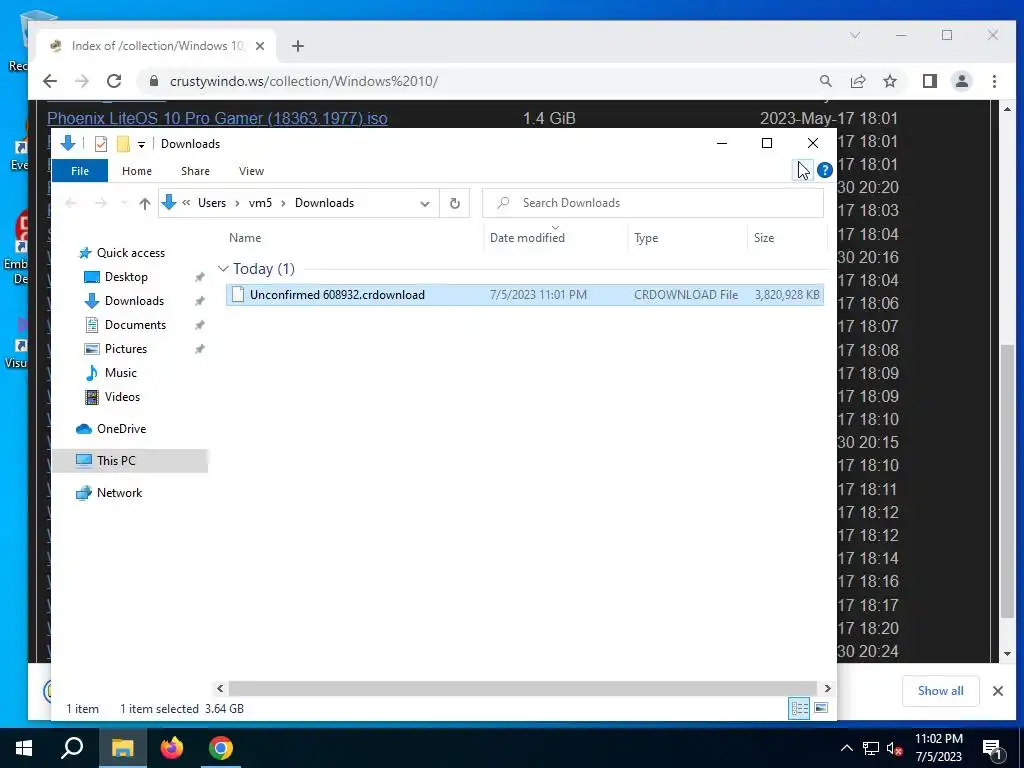Sort by Size column header
The height and width of the screenshot is (768, 1024).
pos(763,238)
